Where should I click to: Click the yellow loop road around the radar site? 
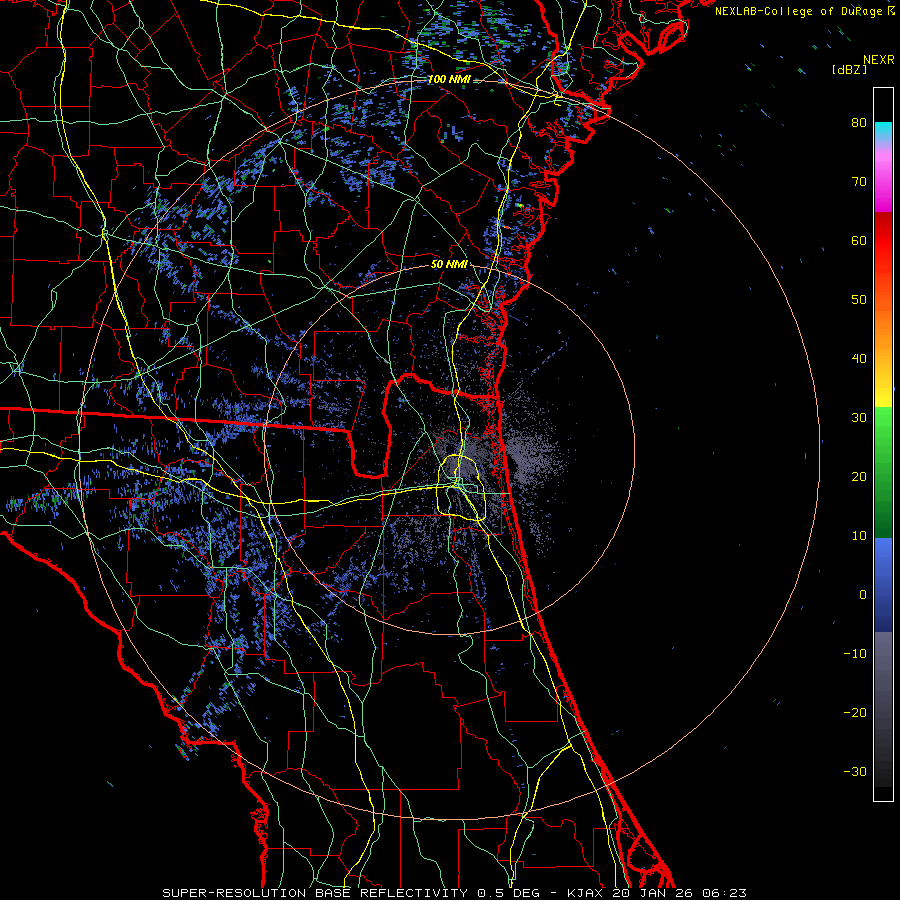[x=461, y=488]
